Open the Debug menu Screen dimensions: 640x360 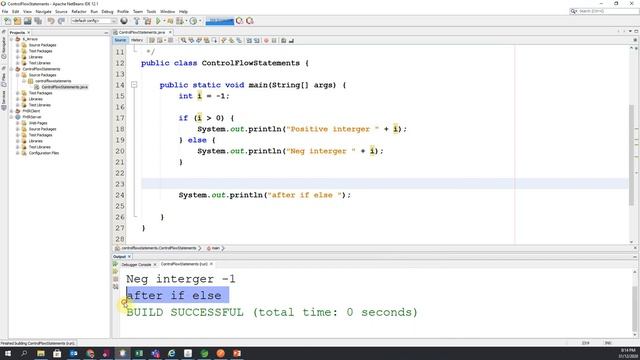click(107, 11)
